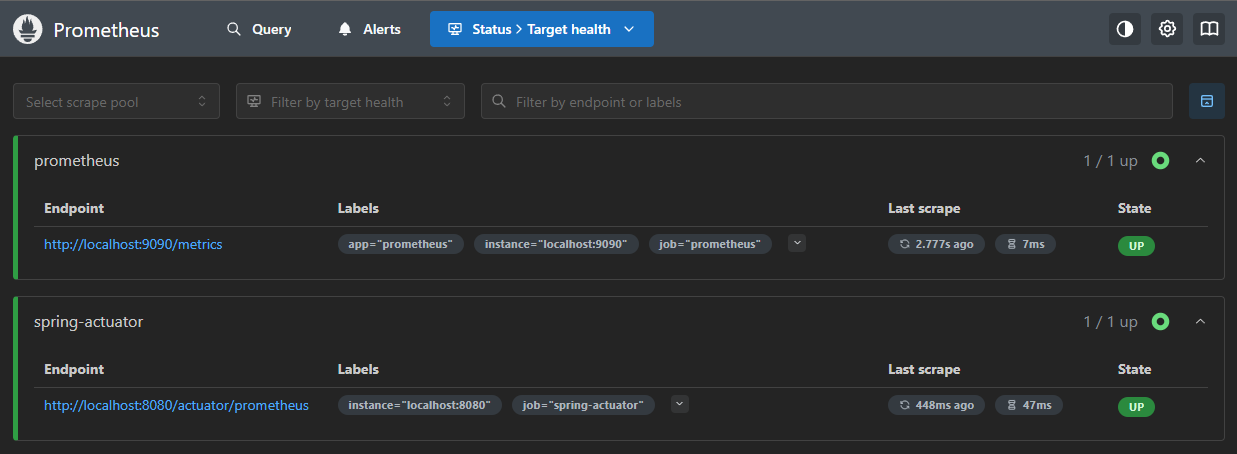Open the Alerts page
The height and width of the screenshot is (454, 1237).
point(369,29)
